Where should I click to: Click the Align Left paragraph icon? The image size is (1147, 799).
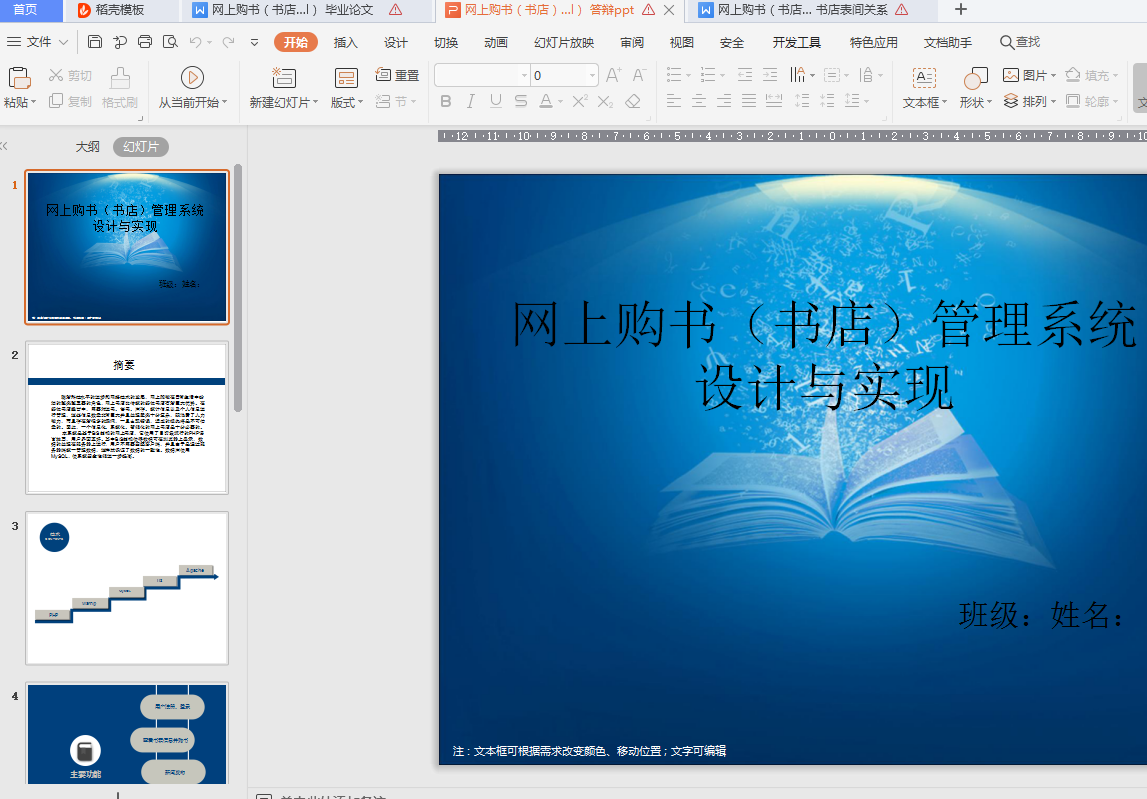pos(674,101)
